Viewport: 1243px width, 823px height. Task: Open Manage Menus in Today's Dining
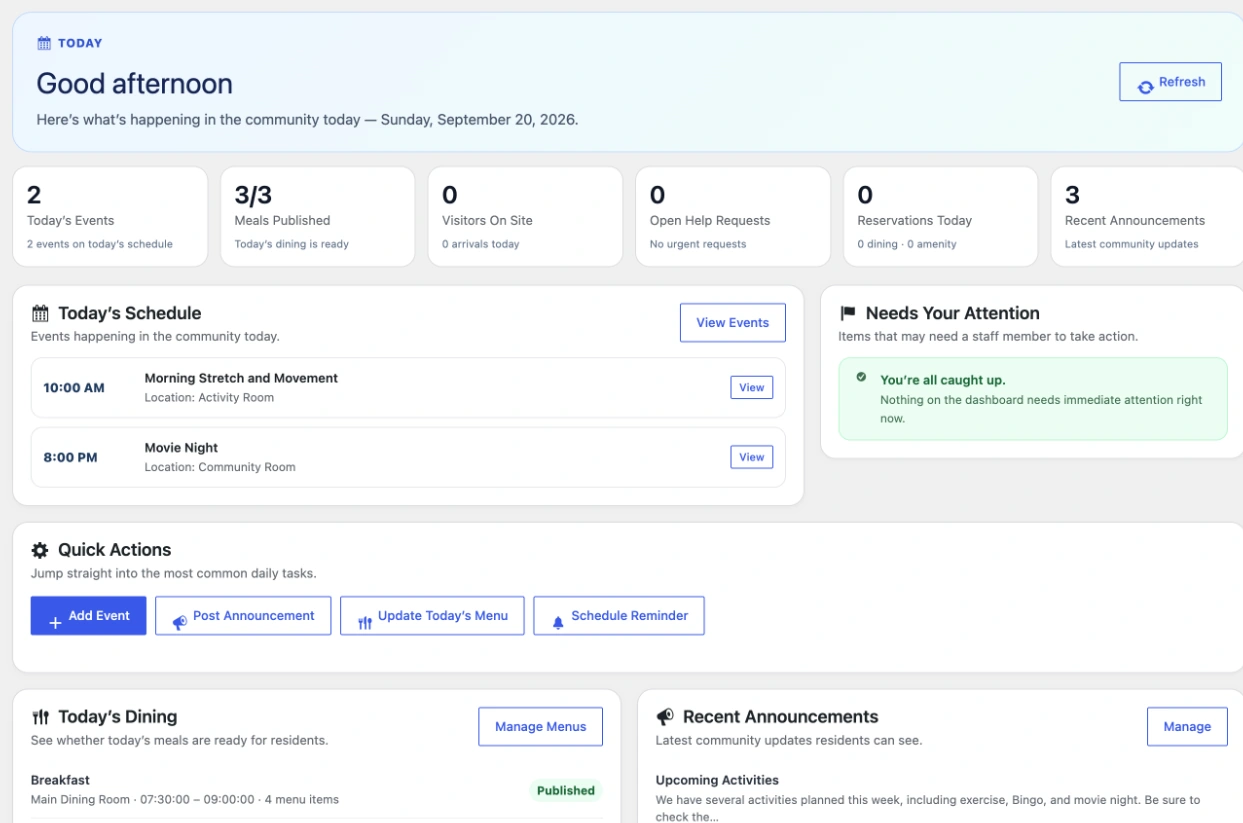pyautogui.click(x=541, y=727)
